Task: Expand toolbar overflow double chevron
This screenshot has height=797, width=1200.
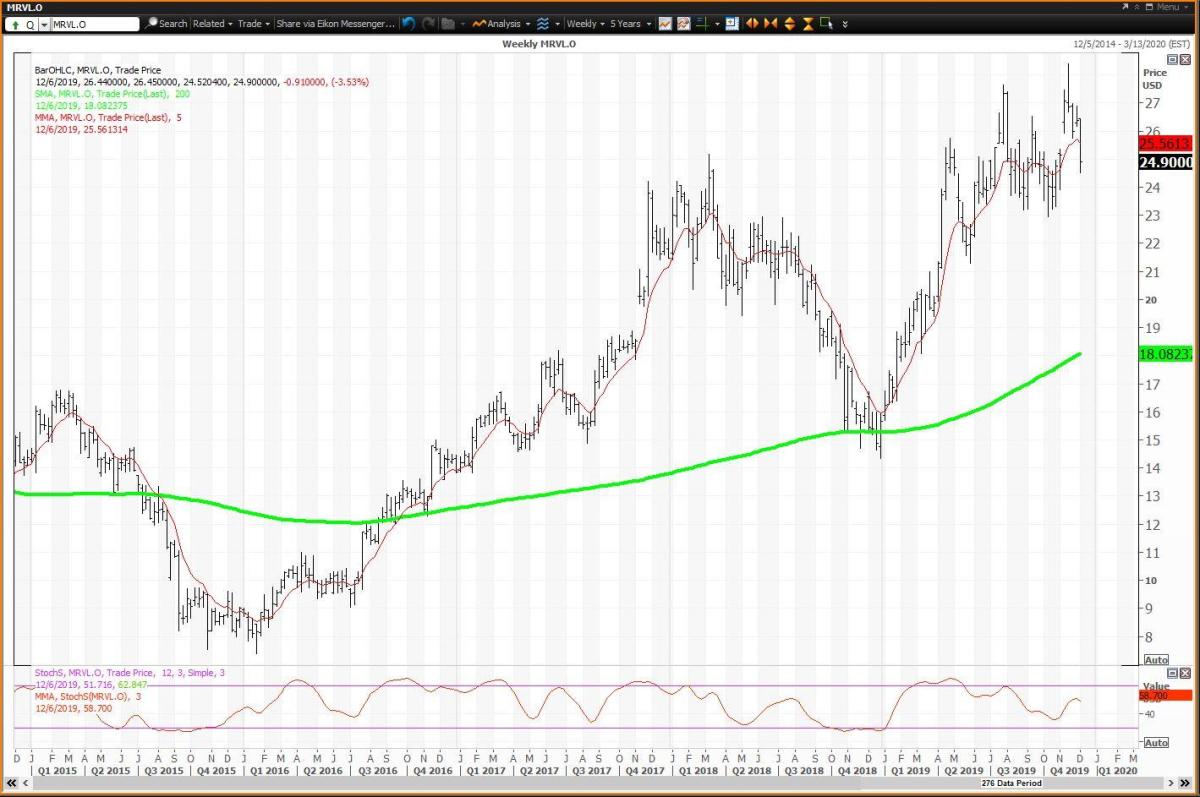Action: (845, 24)
